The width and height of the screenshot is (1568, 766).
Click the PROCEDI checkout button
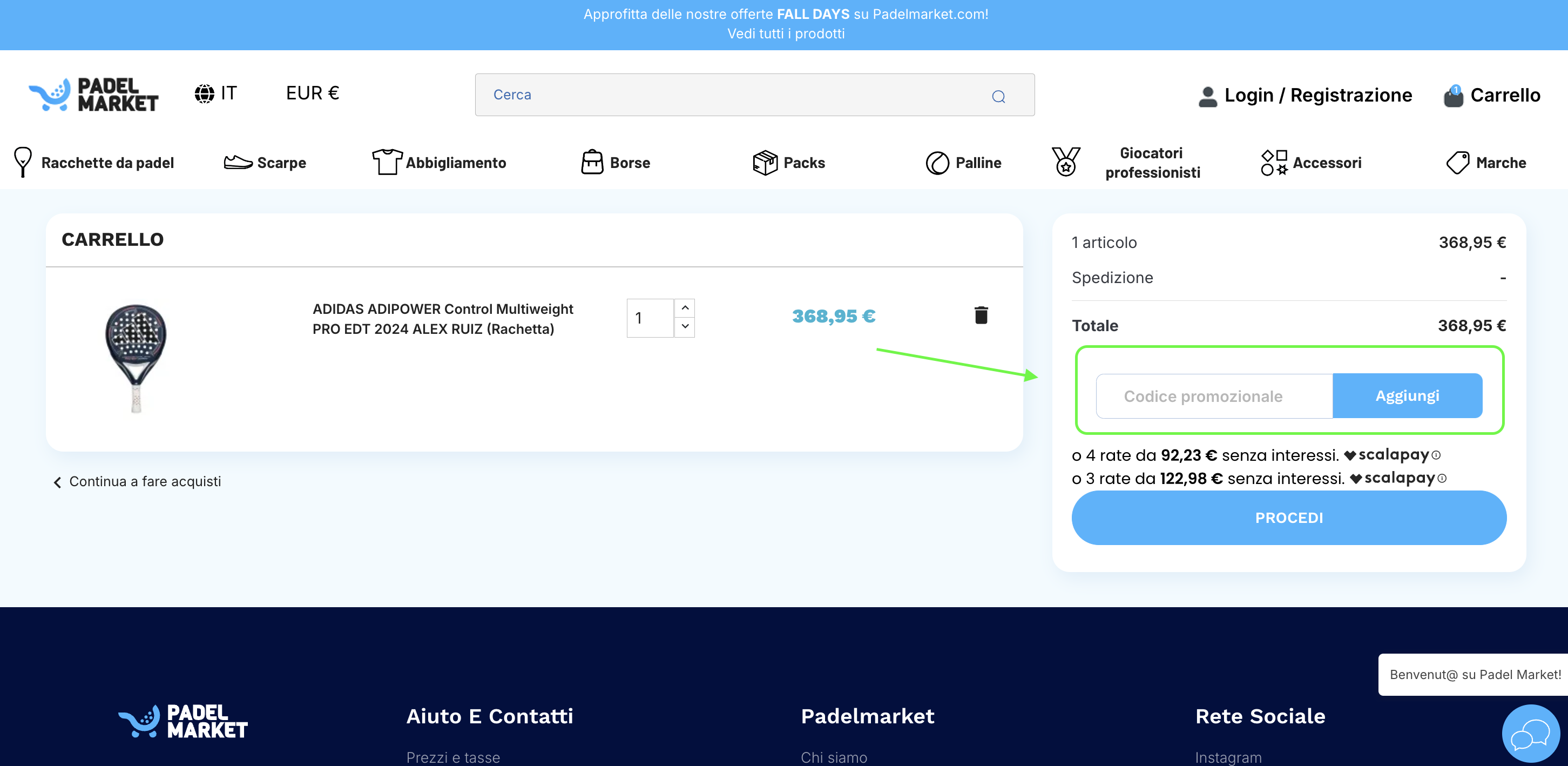[1289, 518]
